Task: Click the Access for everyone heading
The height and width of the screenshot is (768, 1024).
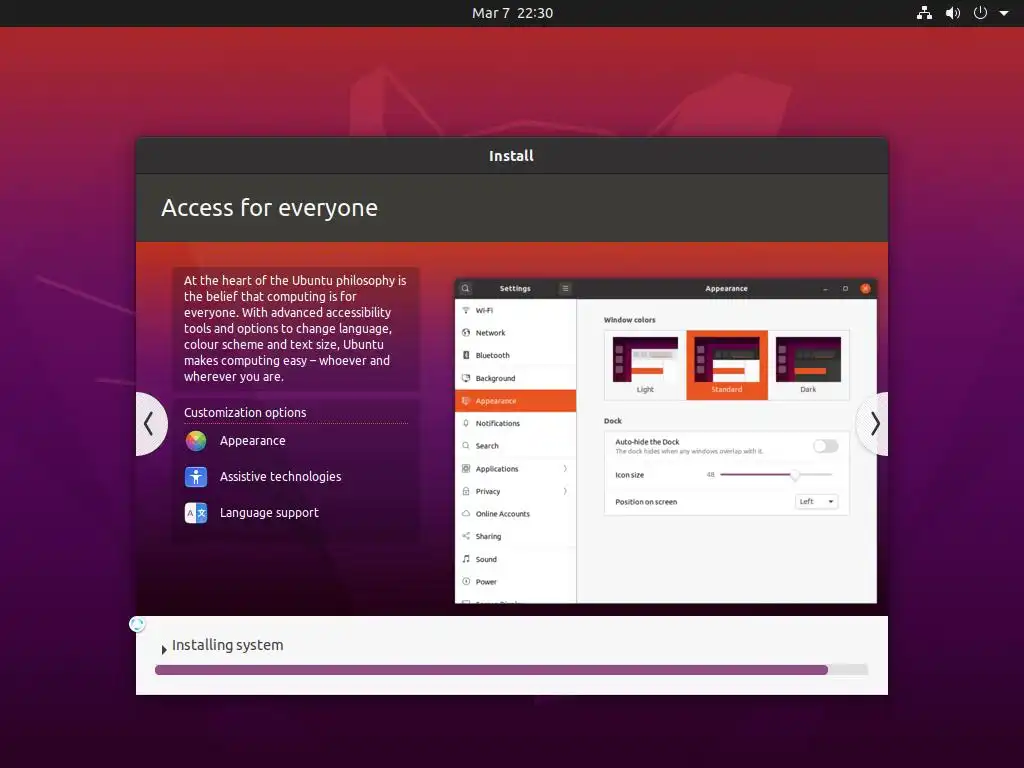Action: [x=269, y=208]
